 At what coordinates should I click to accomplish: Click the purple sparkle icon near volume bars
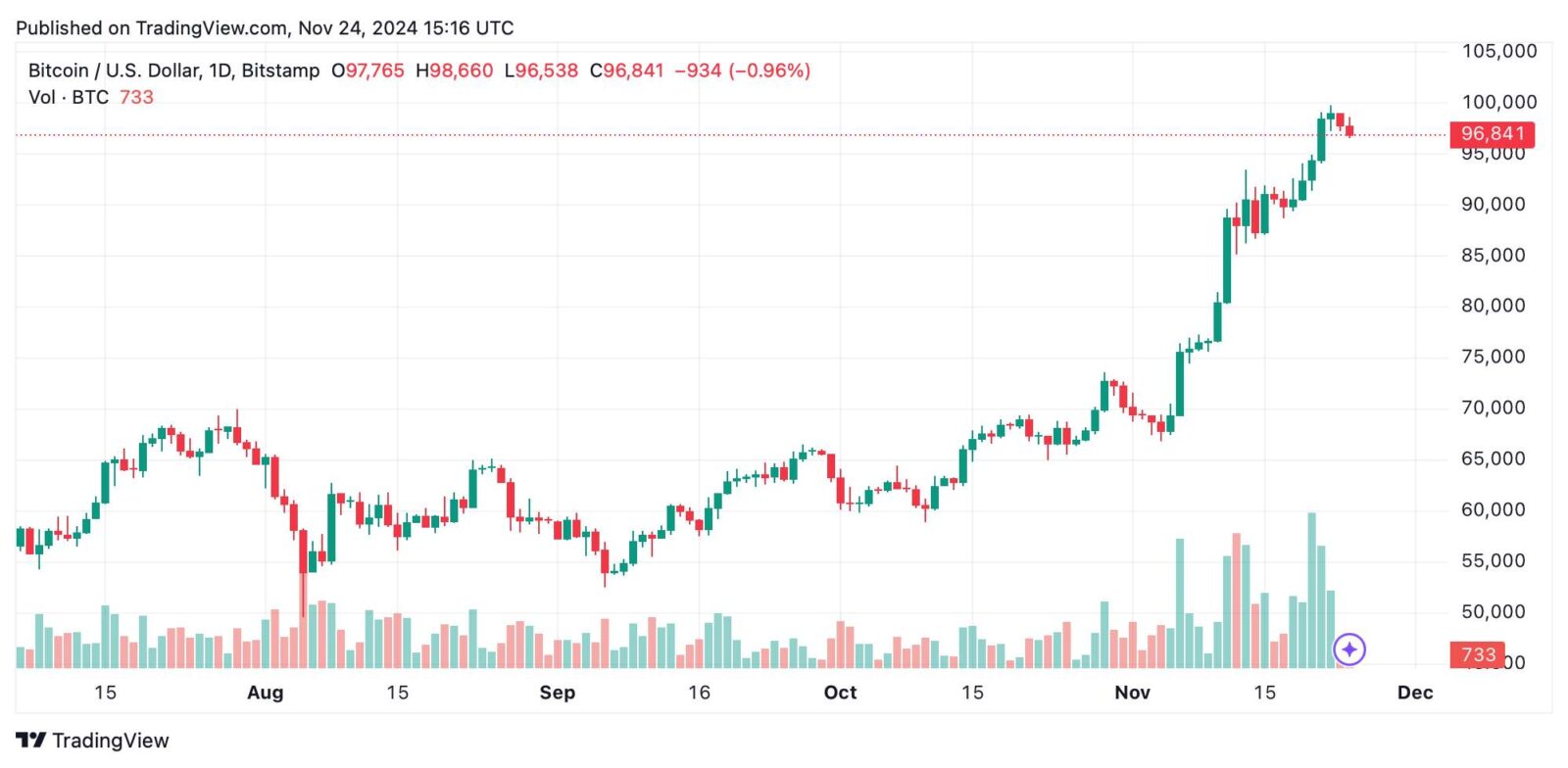pyautogui.click(x=1349, y=648)
